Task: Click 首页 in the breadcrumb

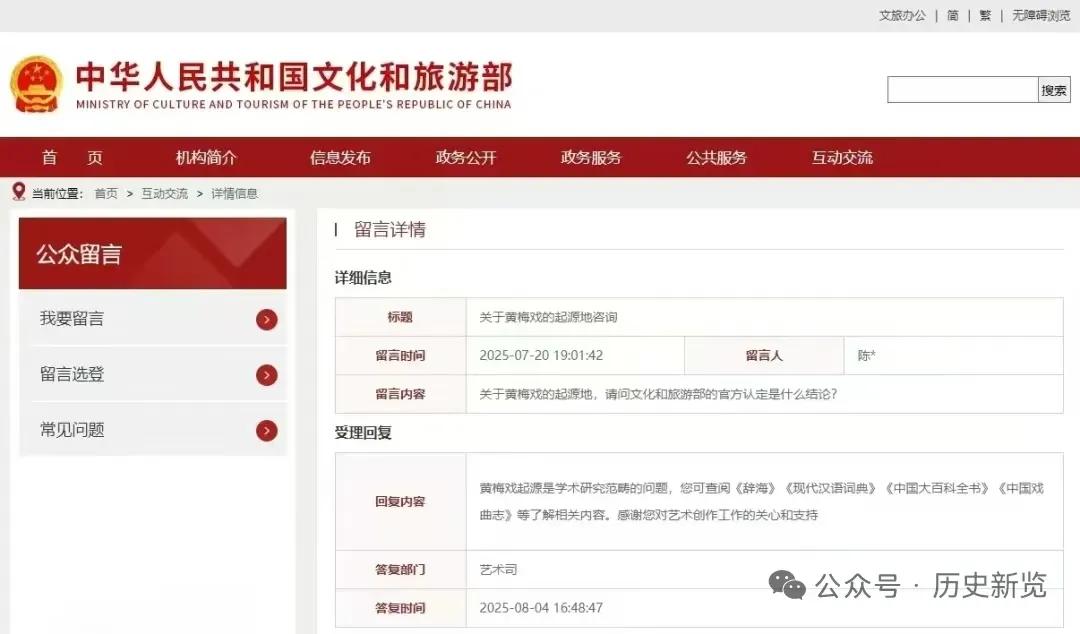Action: (x=106, y=194)
